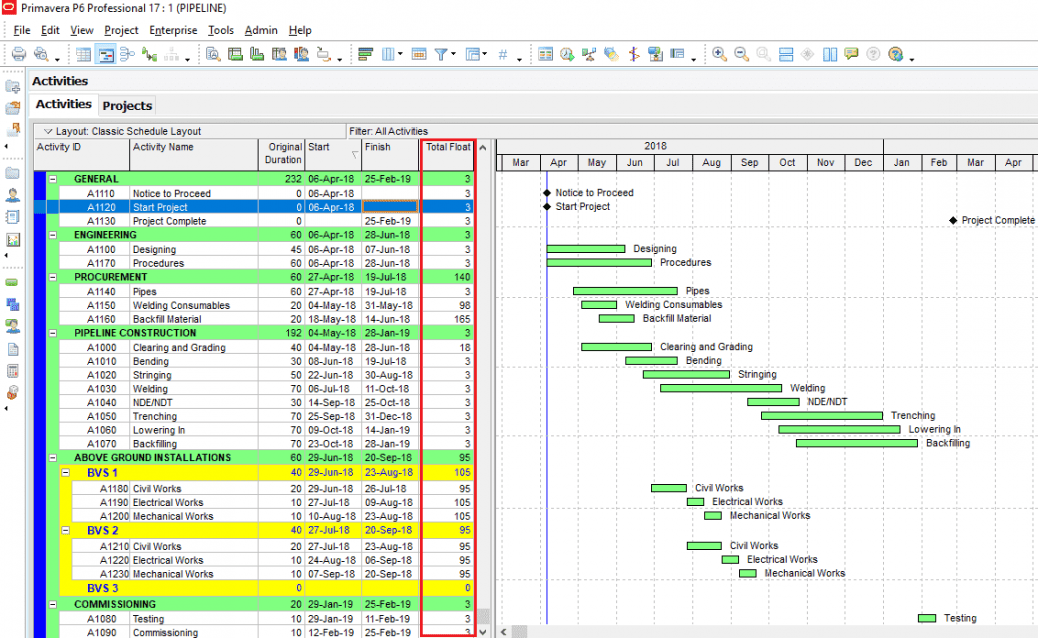Open the Columns dialog icon
The image size is (1038, 638).
389,52
